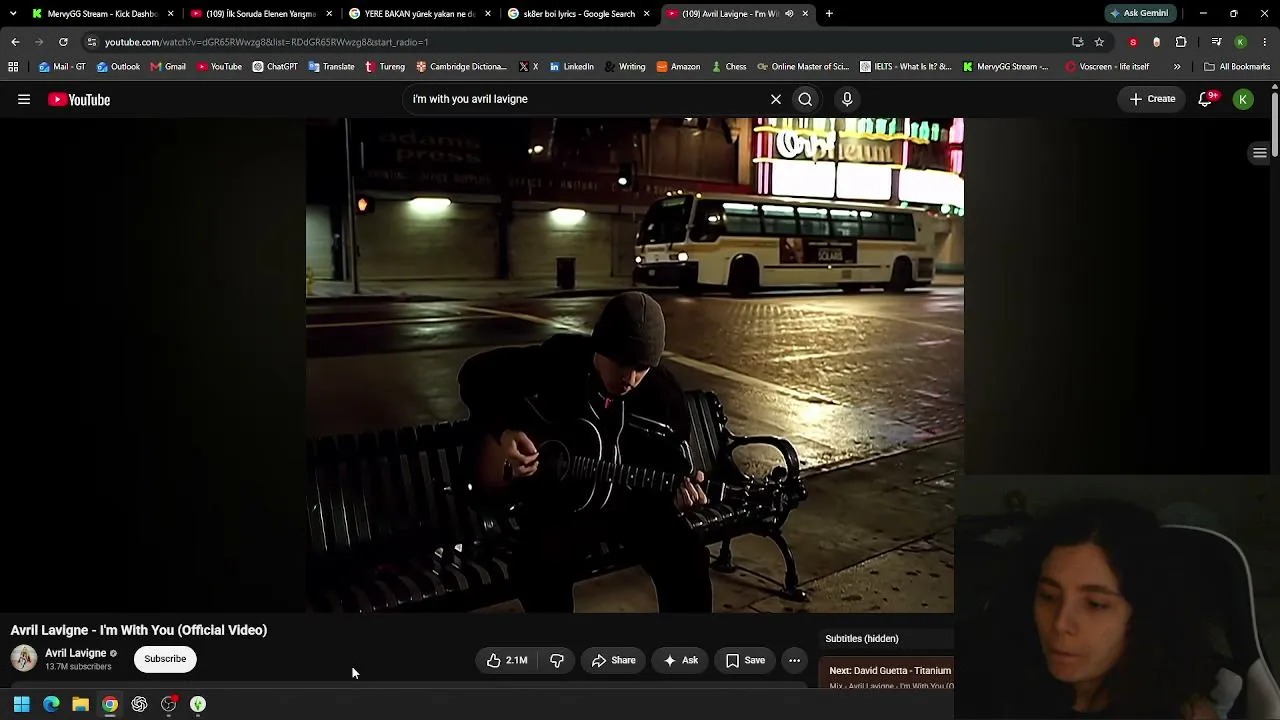Click the address bar URL
Screen dimensions: 1280x720
(x=267, y=42)
